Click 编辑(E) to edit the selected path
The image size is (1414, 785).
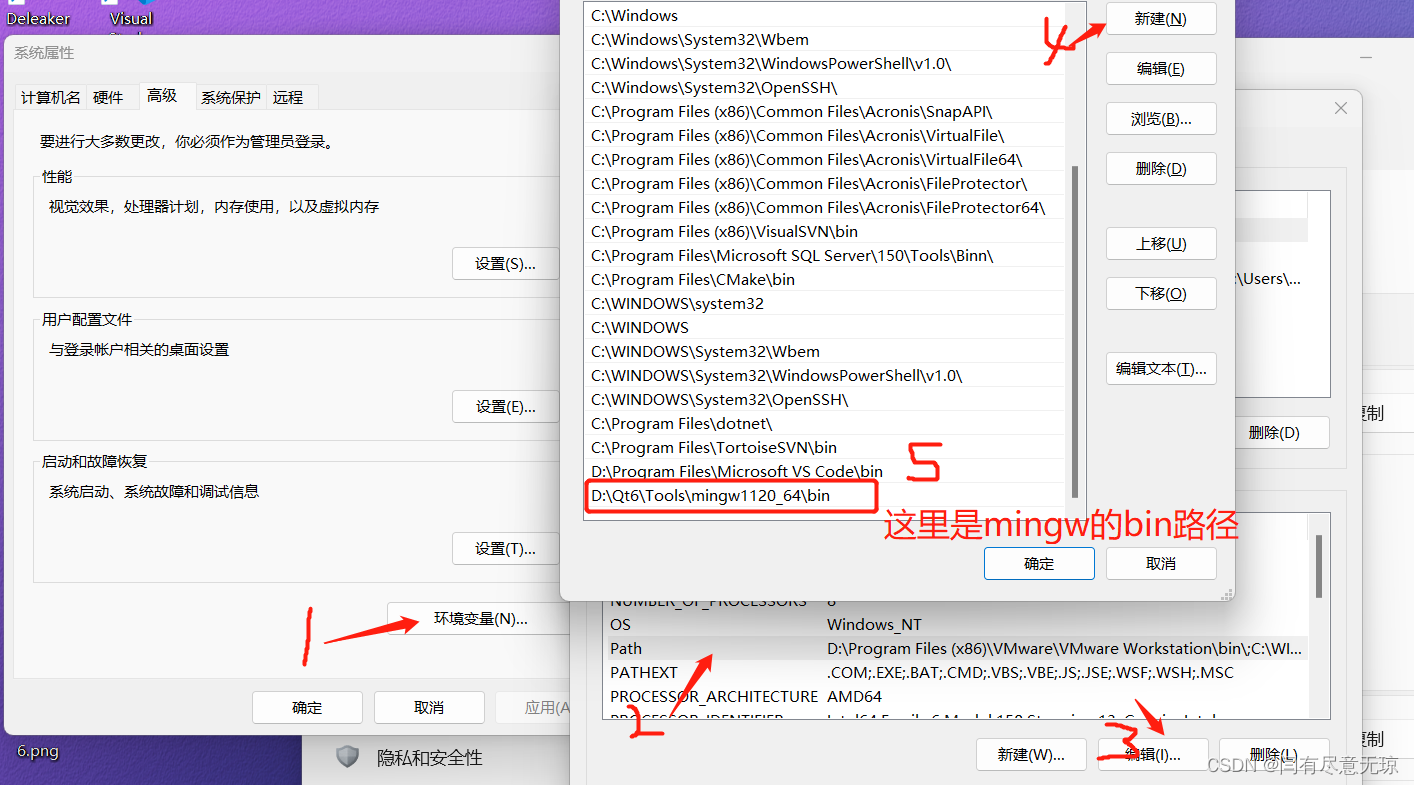[1161, 68]
